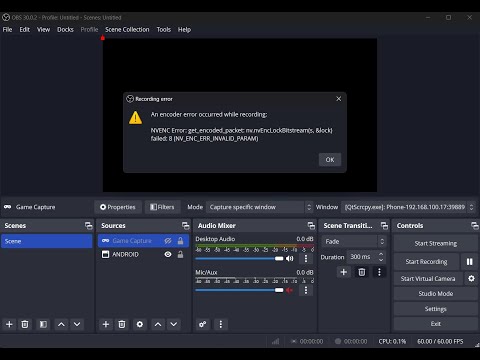This screenshot has width=480, height=360.
Task: Pop out the Sources dock
Action: point(185,226)
